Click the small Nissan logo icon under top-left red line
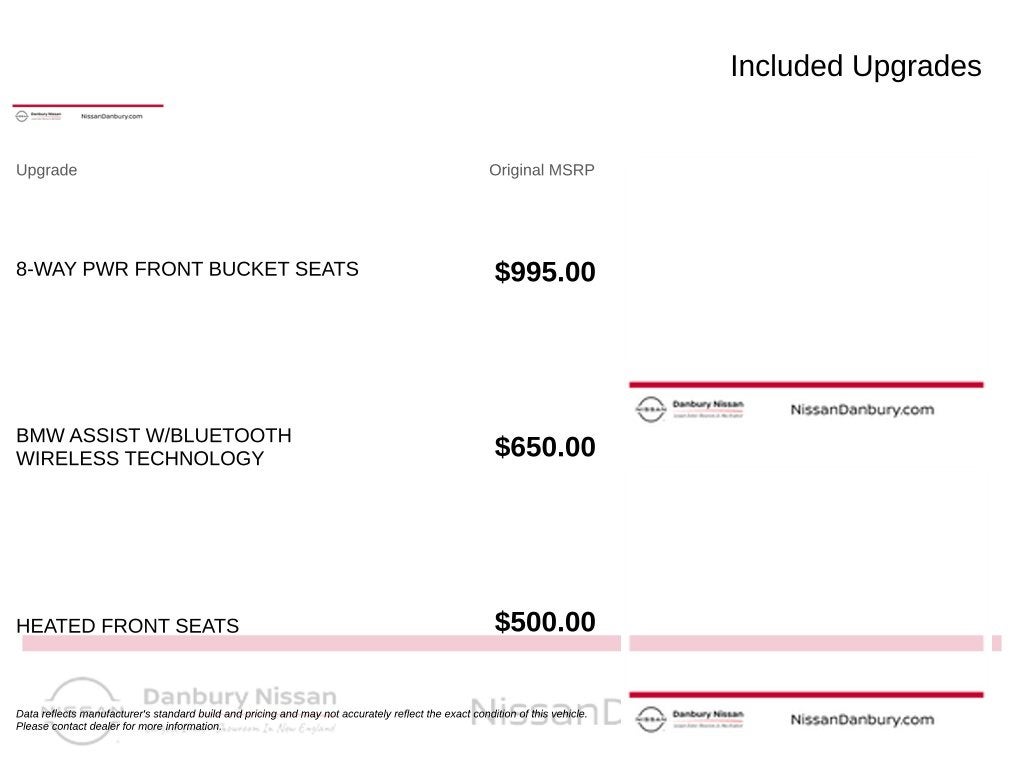Viewport: 1024px width, 768px height. [x=22, y=116]
